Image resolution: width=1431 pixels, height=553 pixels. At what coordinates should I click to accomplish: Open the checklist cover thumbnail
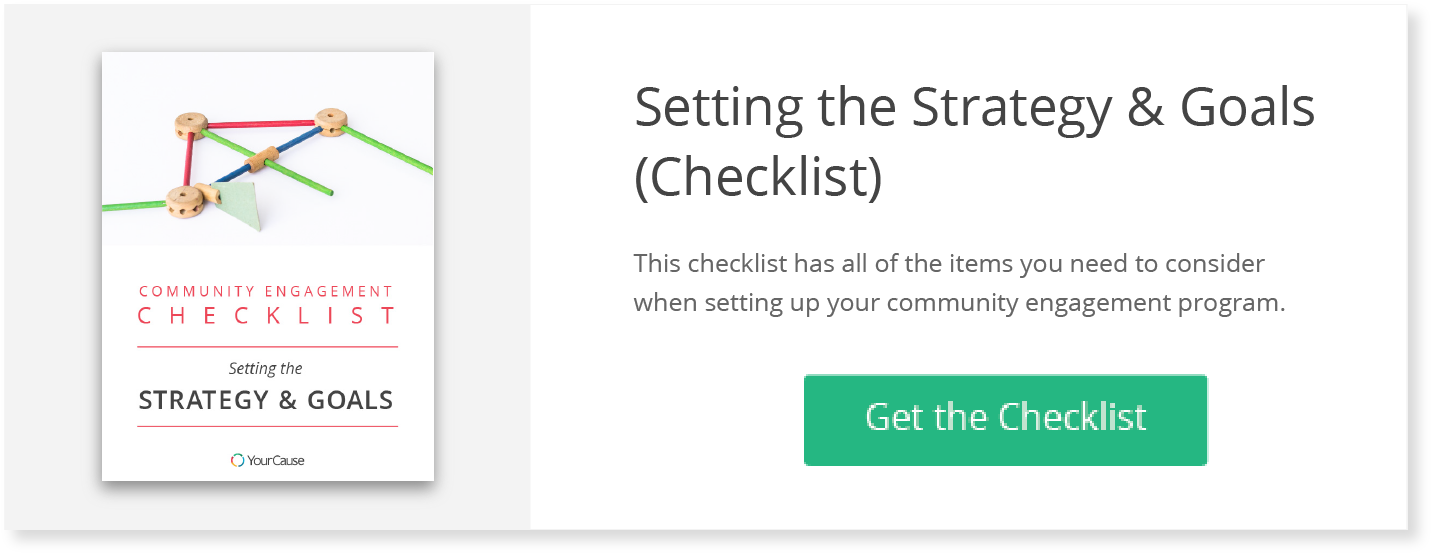[x=268, y=266]
